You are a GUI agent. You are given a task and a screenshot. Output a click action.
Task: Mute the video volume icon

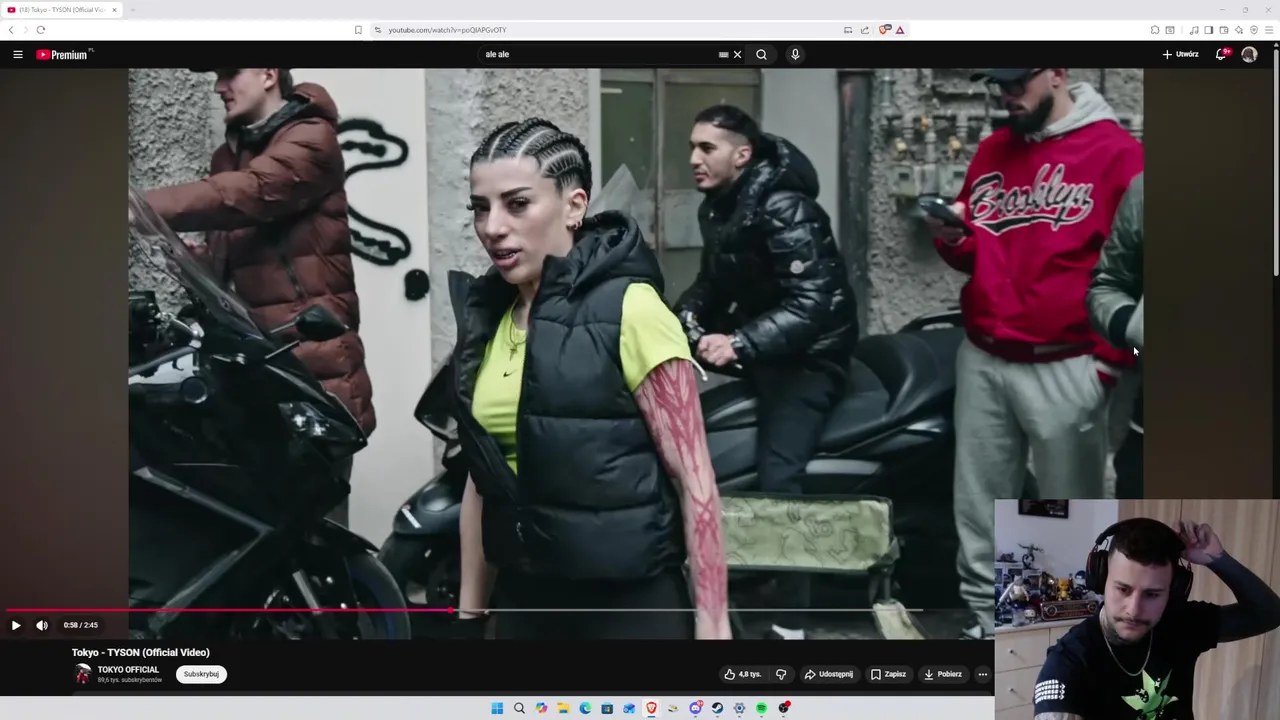[x=42, y=625]
